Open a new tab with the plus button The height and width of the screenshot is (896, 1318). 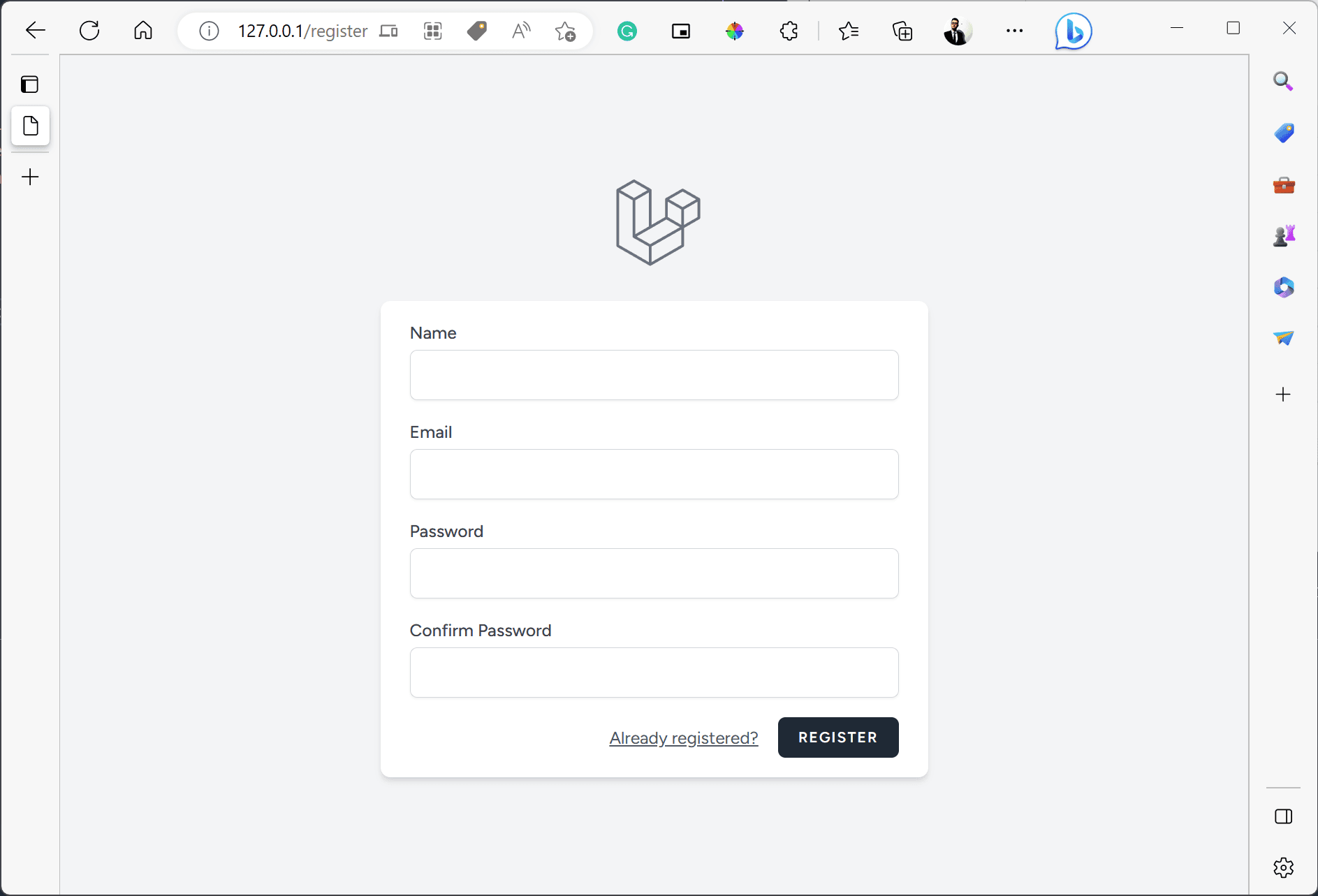tap(30, 177)
